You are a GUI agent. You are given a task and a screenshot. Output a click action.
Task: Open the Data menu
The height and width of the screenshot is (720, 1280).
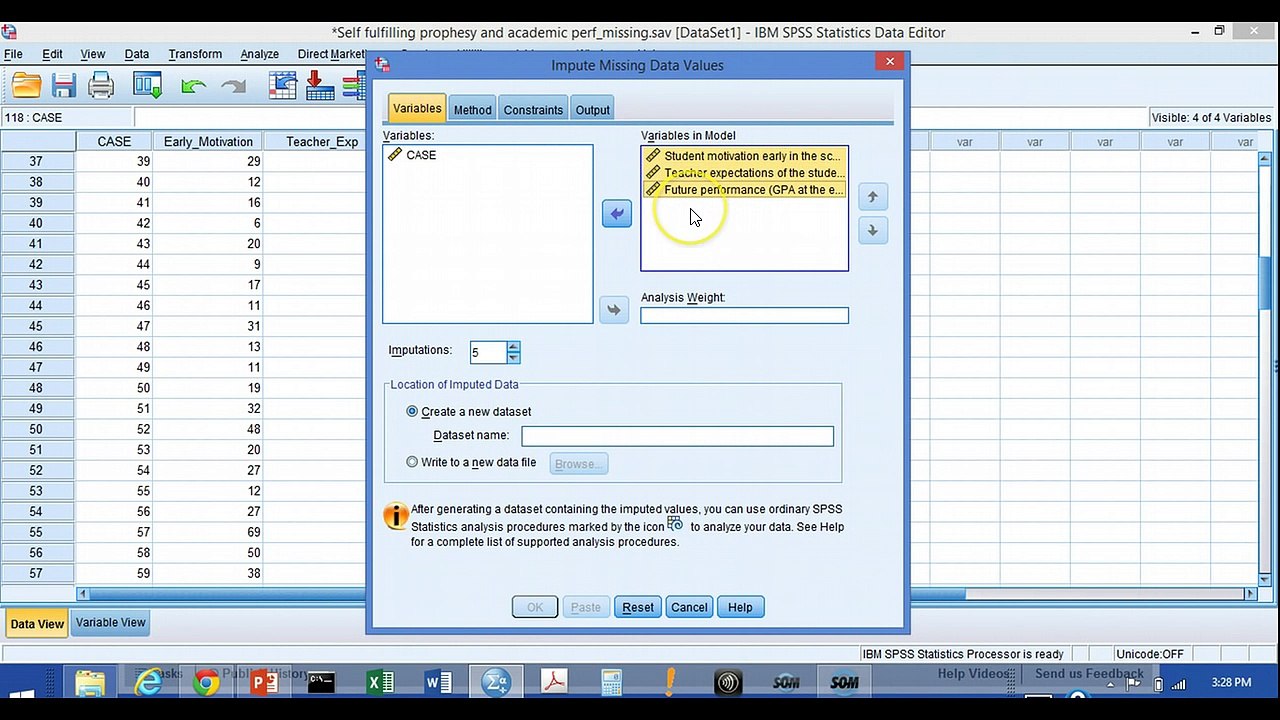(137, 54)
